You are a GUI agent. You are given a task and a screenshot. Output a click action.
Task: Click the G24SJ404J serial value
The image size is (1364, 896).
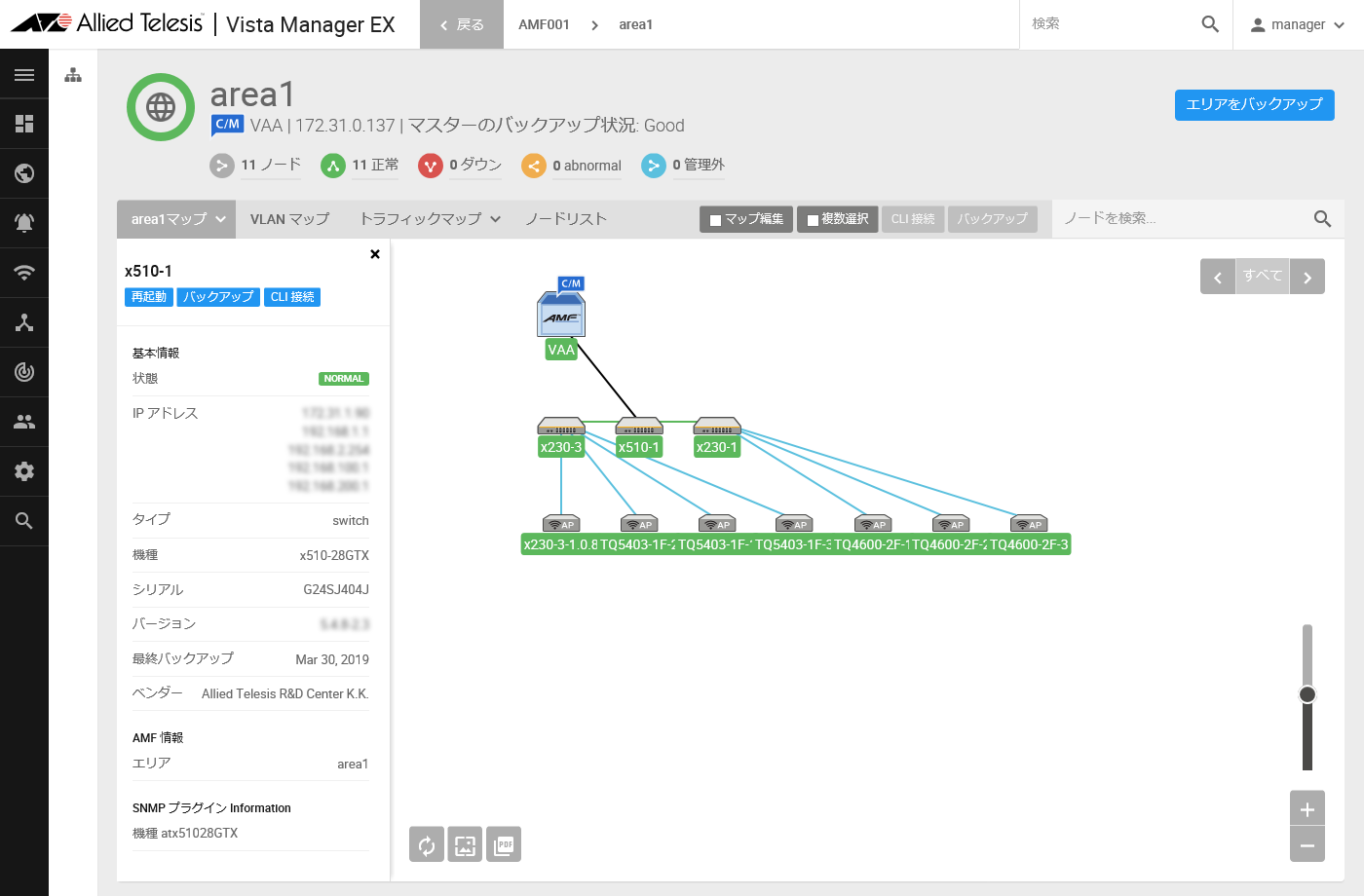tap(336, 590)
